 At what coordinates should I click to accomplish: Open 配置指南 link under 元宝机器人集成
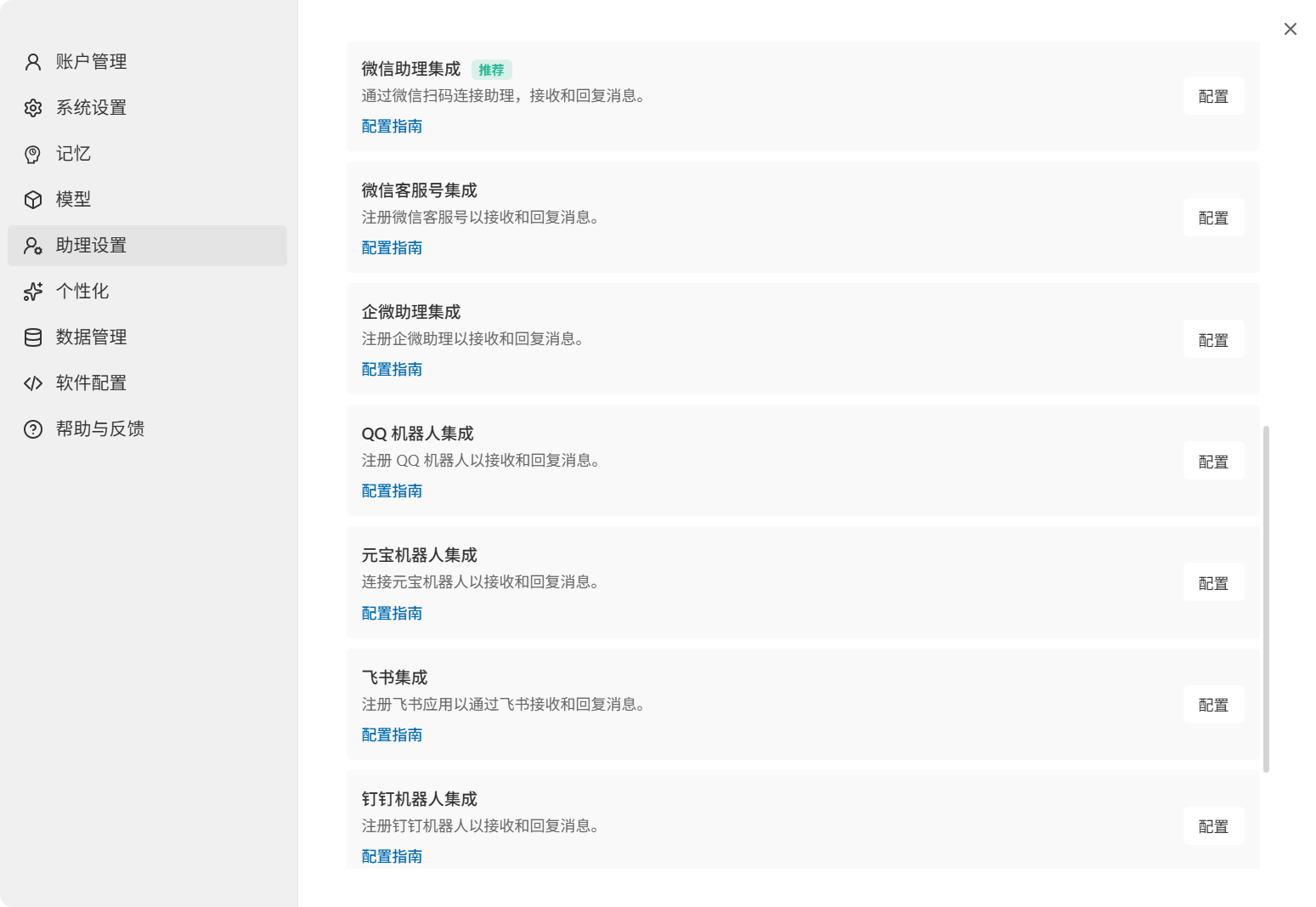[x=392, y=613]
